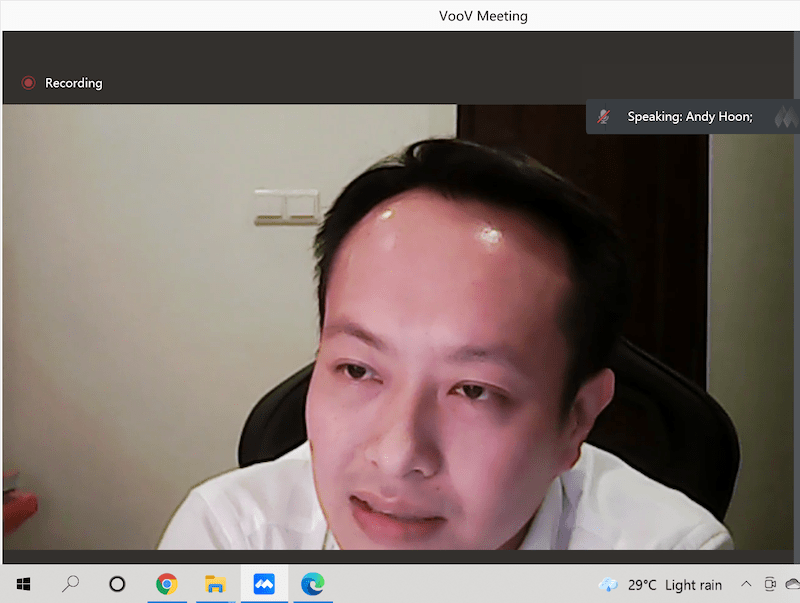800x603 pixels.
Task: Open Windows taskbar search
Action: 70,584
